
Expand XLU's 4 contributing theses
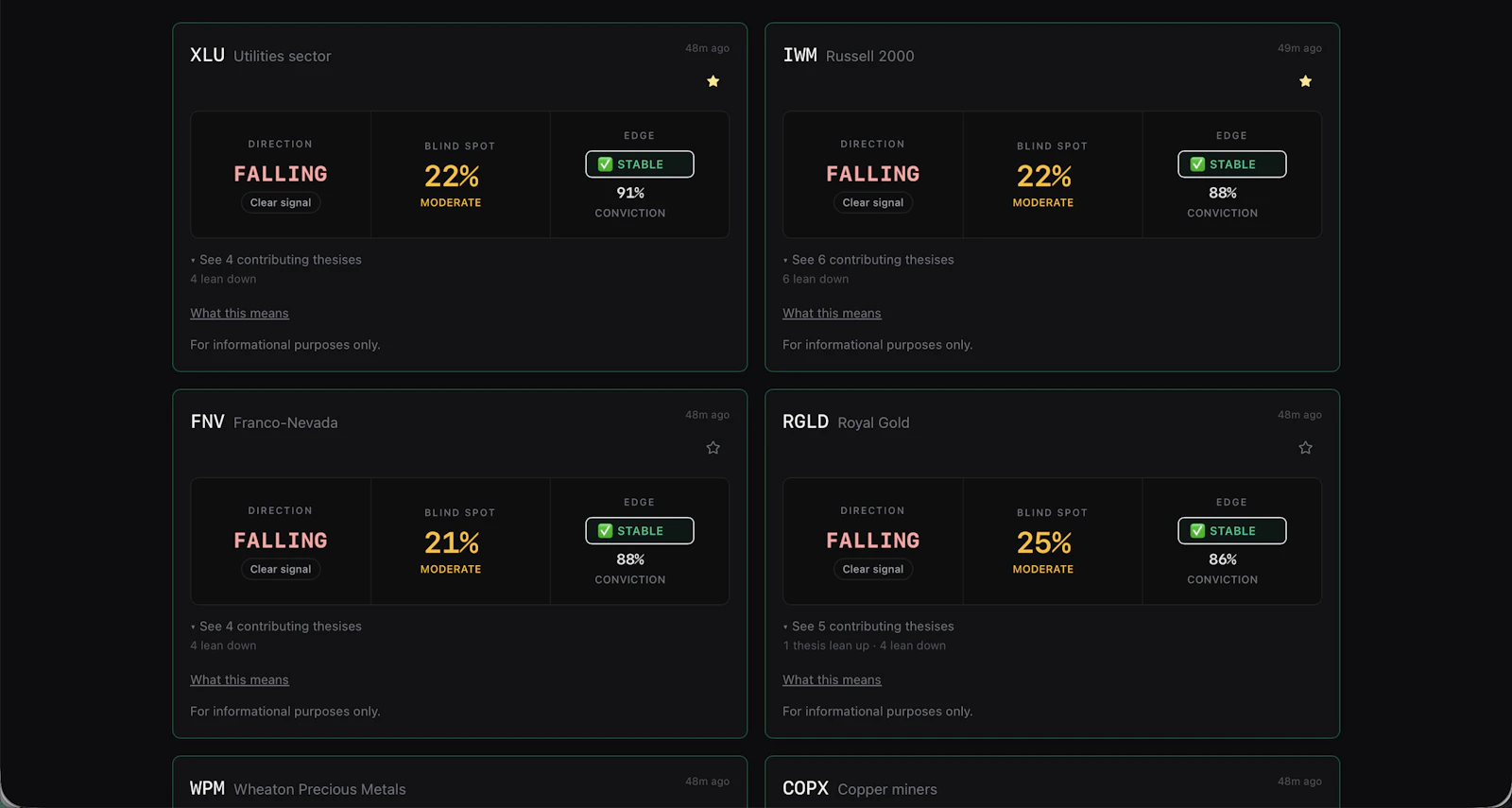(x=276, y=260)
